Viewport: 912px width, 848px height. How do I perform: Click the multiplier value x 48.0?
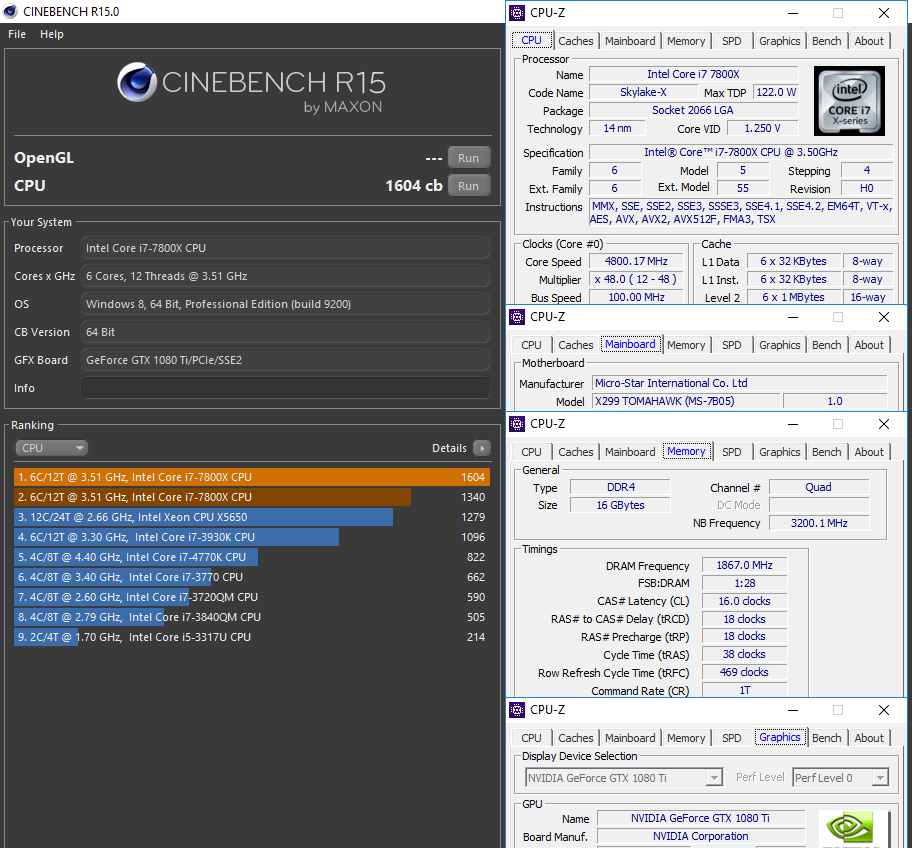pyautogui.click(x=636, y=280)
